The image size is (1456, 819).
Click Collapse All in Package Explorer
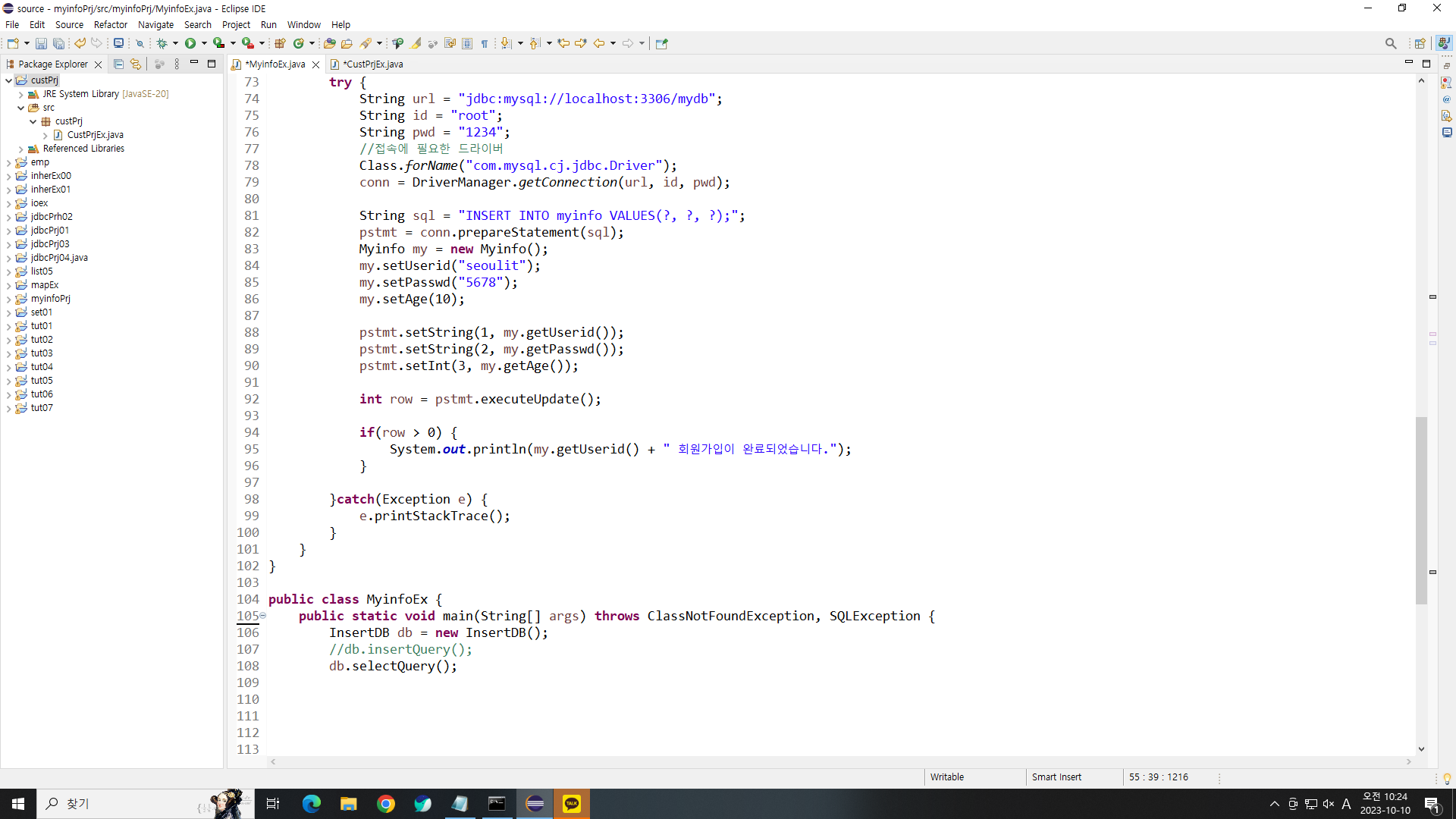pos(118,64)
